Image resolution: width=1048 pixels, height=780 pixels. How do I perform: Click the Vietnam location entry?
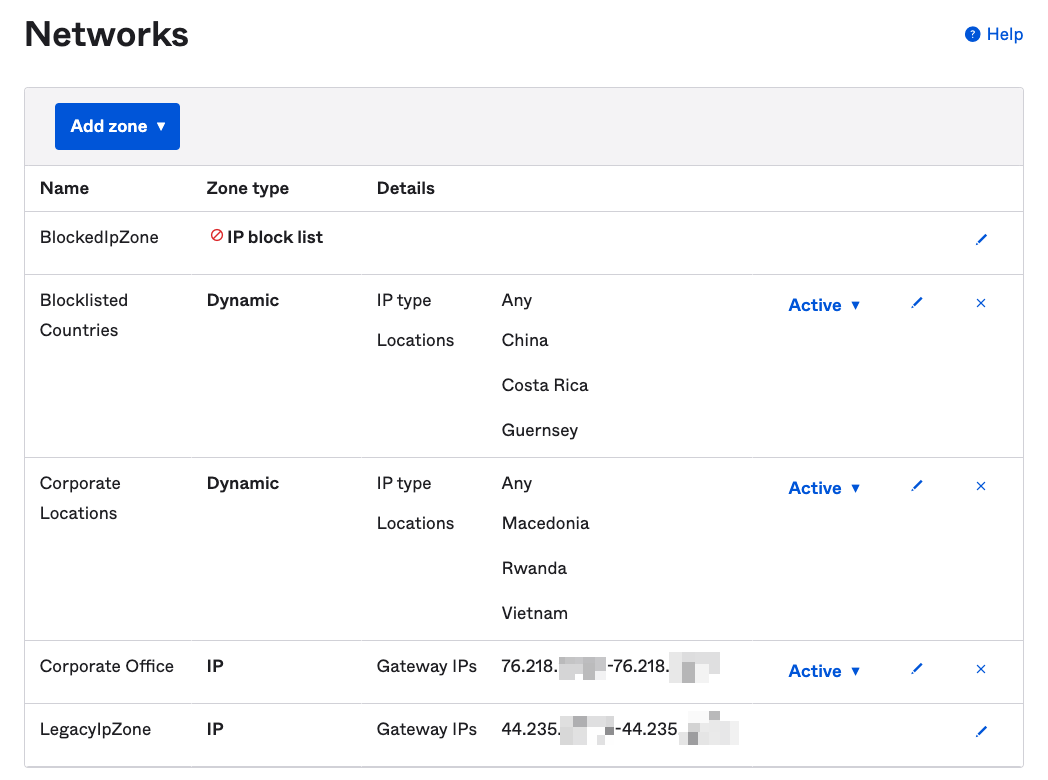point(535,614)
